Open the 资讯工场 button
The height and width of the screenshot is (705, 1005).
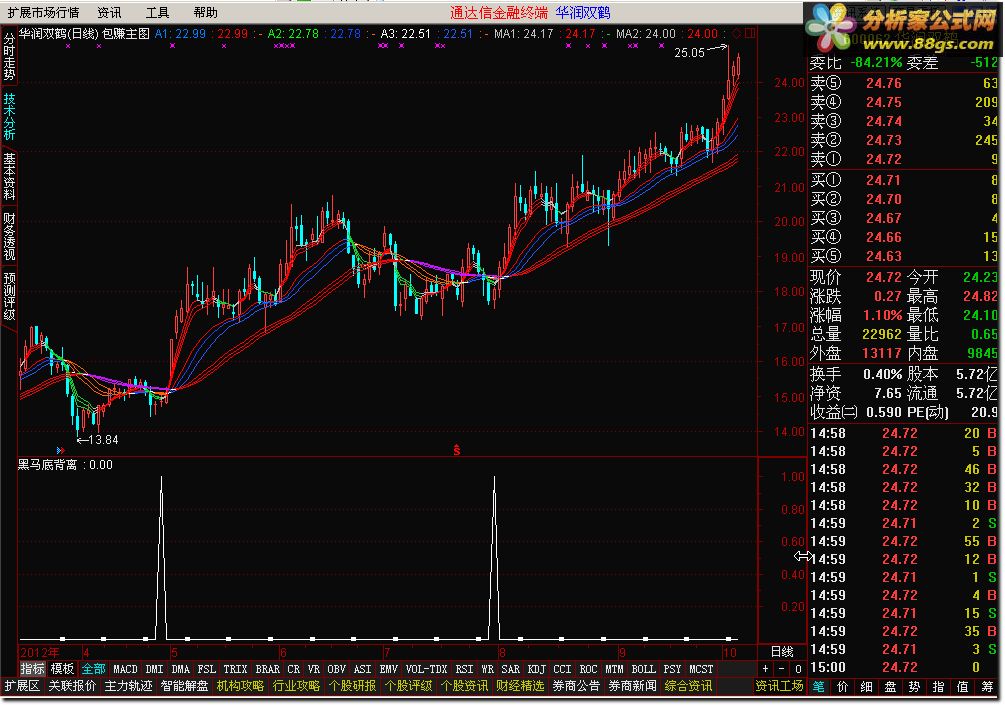(x=779, y=686)
